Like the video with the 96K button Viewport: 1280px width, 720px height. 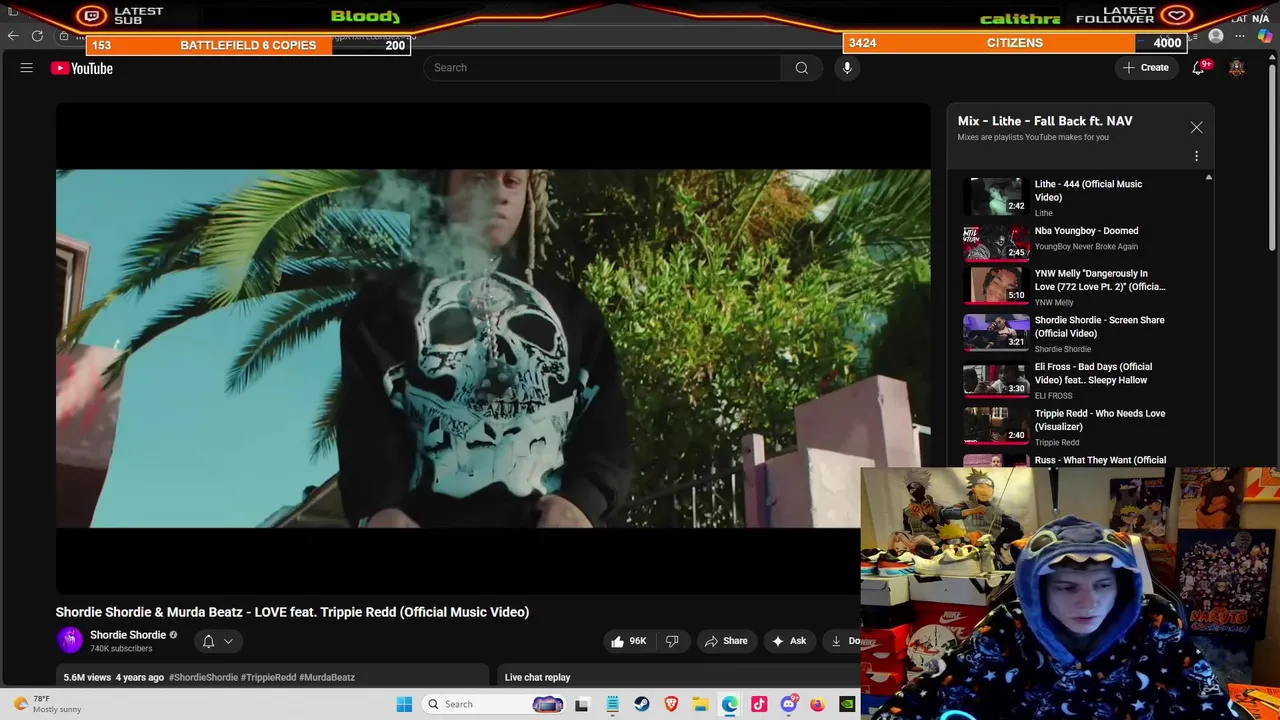pos(629,641)
